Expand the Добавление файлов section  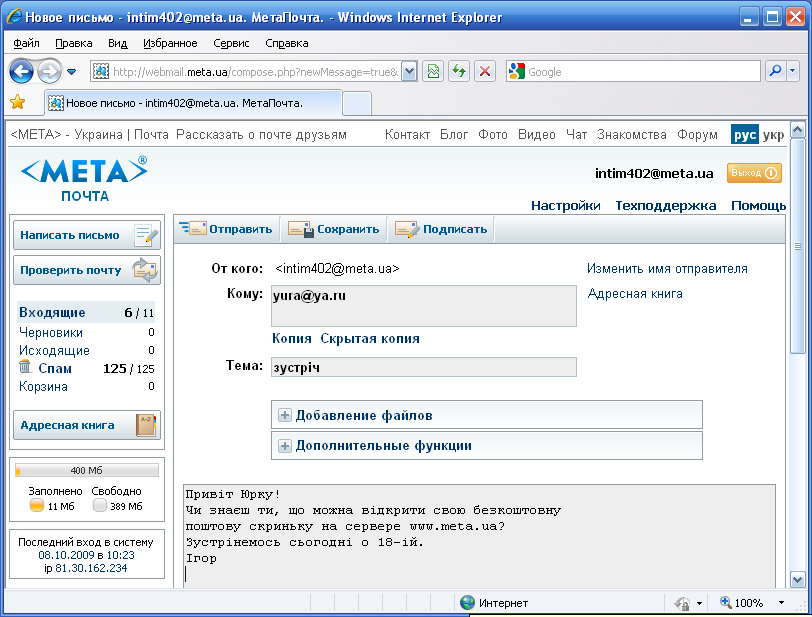(487, 415)
